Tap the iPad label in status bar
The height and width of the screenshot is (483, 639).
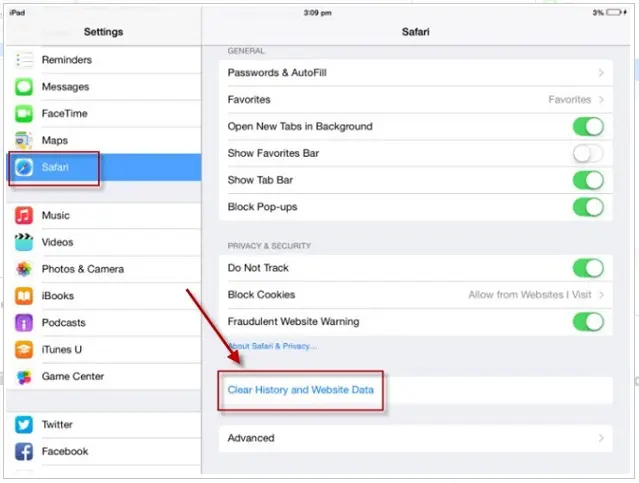(x=17, y=13)
